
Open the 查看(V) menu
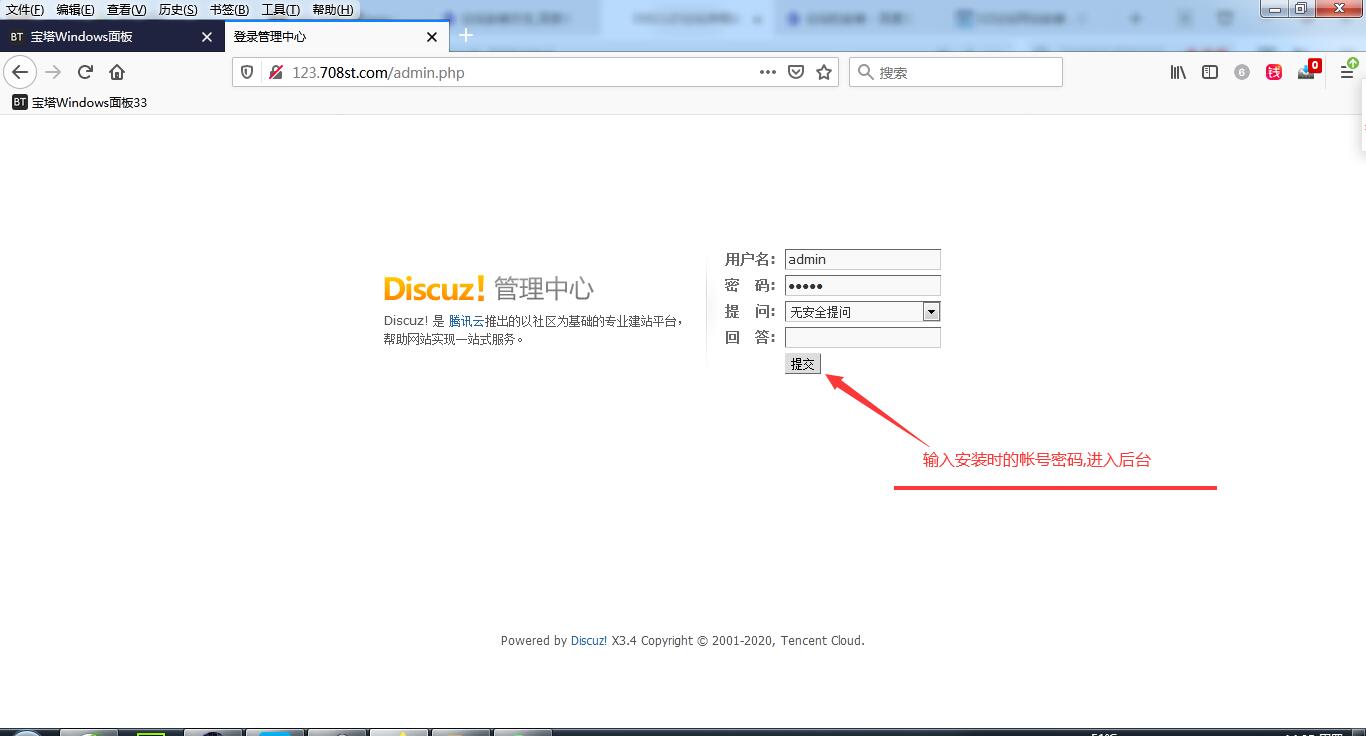[x=126, y=10]
